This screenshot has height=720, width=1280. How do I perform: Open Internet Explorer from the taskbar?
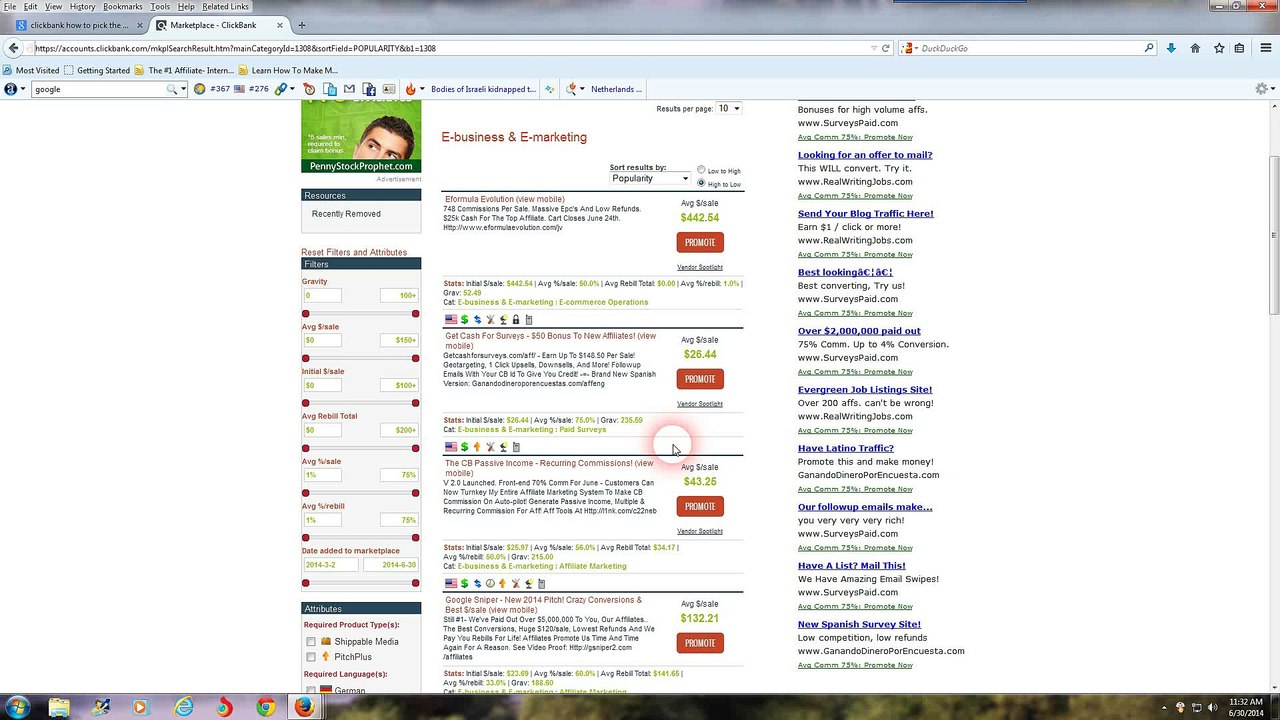(184, 707)
